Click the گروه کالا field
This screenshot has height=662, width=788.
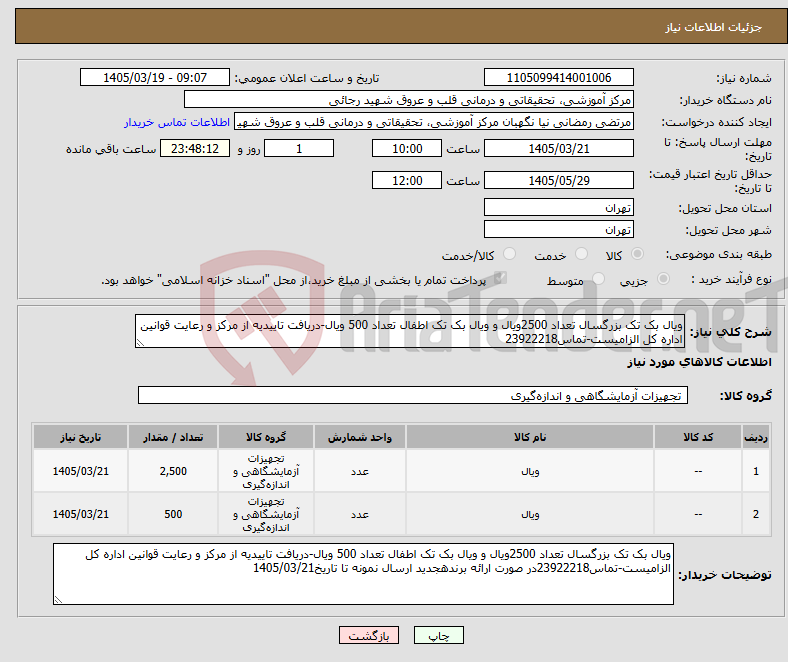tap(413, 395)
